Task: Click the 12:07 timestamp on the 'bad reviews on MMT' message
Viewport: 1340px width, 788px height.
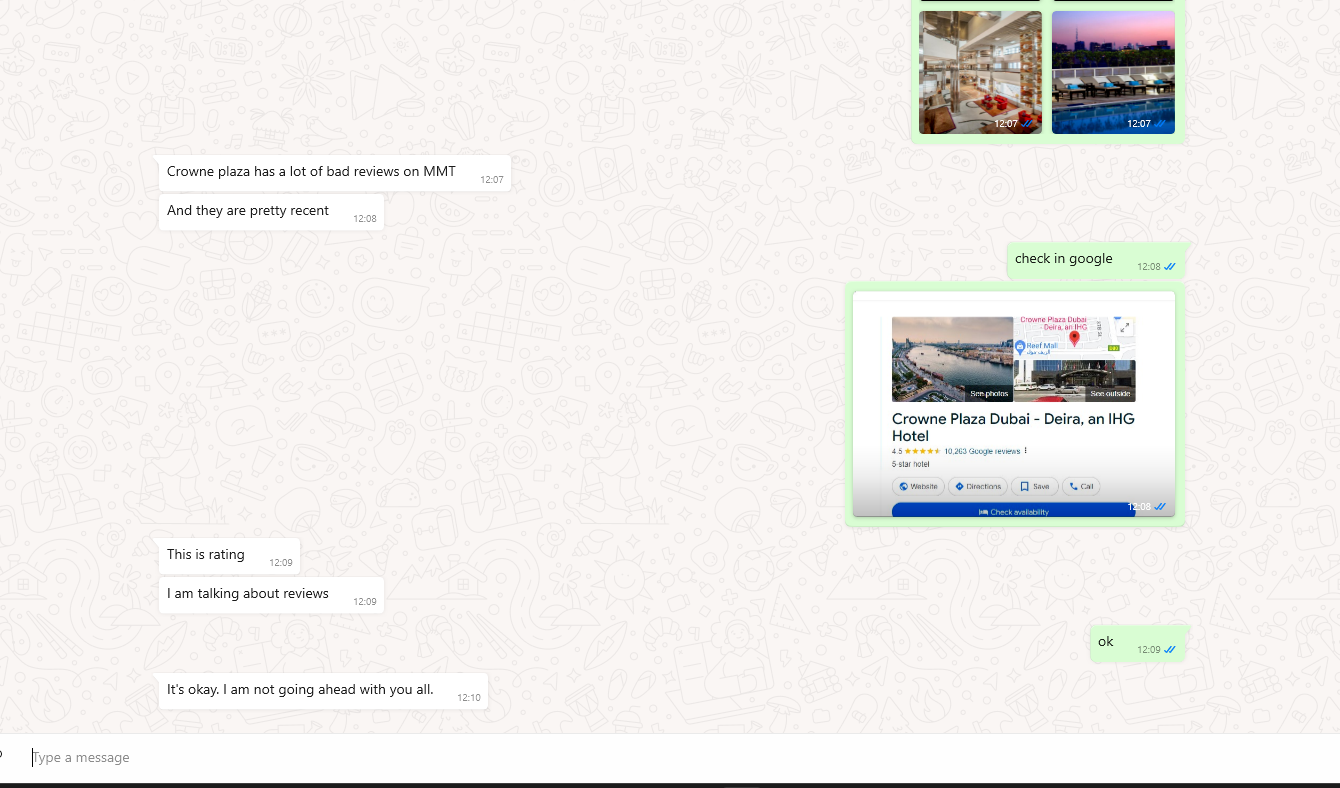Action: tap(492, 180)
